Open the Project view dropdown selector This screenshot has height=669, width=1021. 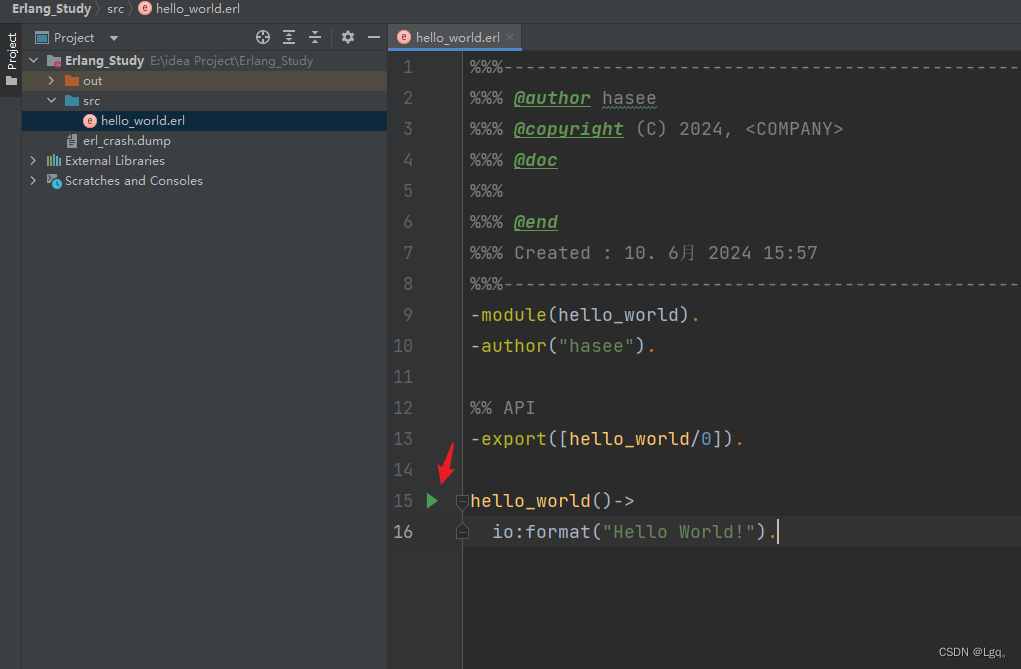[113, 37]
